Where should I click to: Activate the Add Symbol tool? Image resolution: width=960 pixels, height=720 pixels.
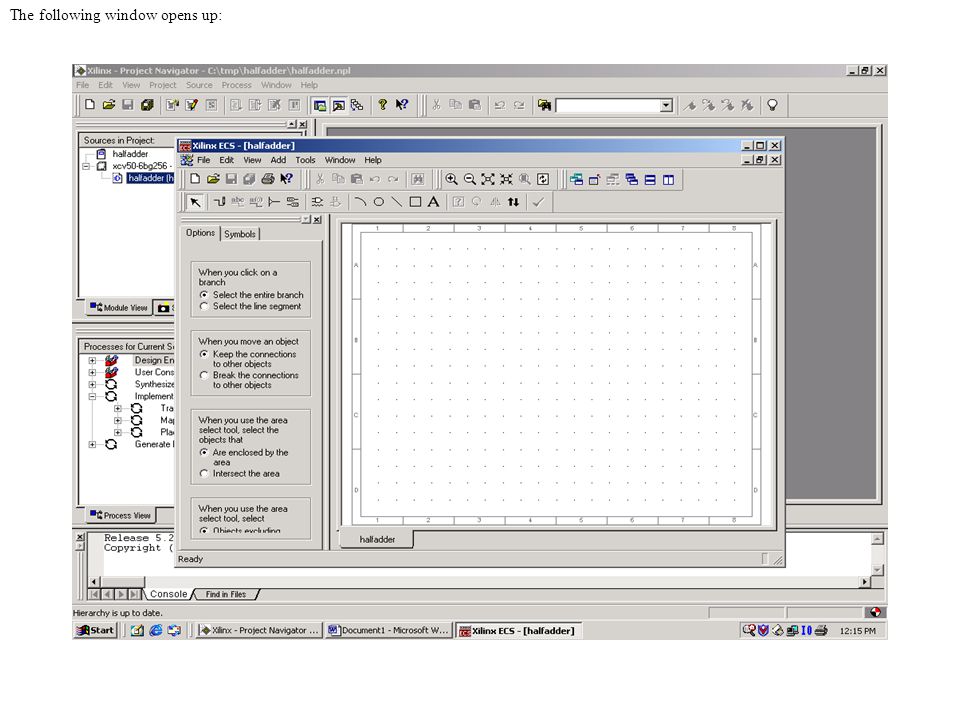(x=317, y=202)
